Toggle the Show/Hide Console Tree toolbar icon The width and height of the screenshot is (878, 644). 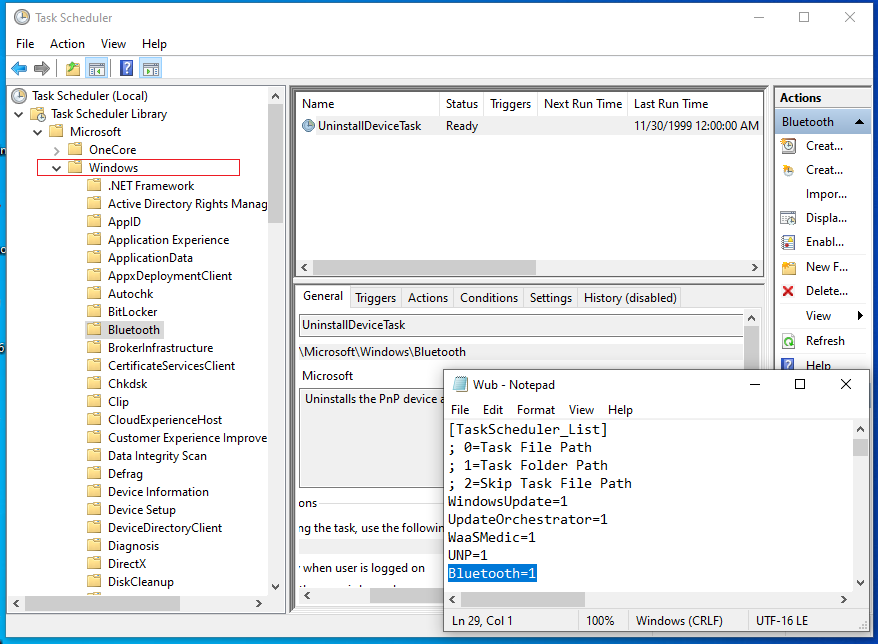(x=97, y=69)
